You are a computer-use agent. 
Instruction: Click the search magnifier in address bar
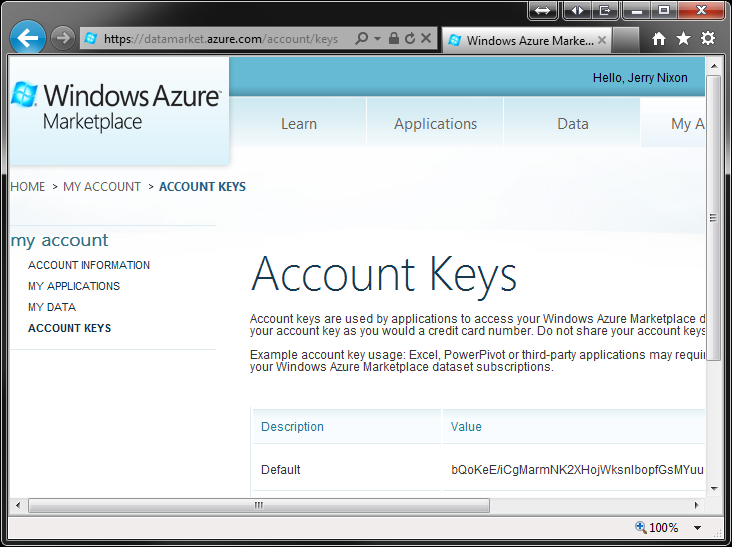pos(361,38)
